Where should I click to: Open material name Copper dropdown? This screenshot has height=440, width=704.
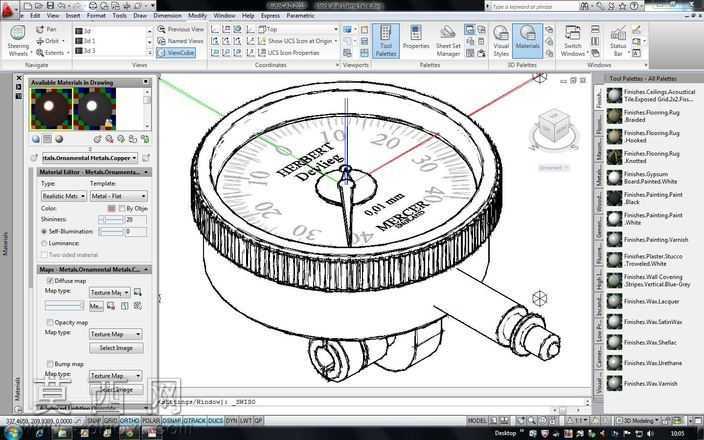pyautogui.click(x=90, y=158)
